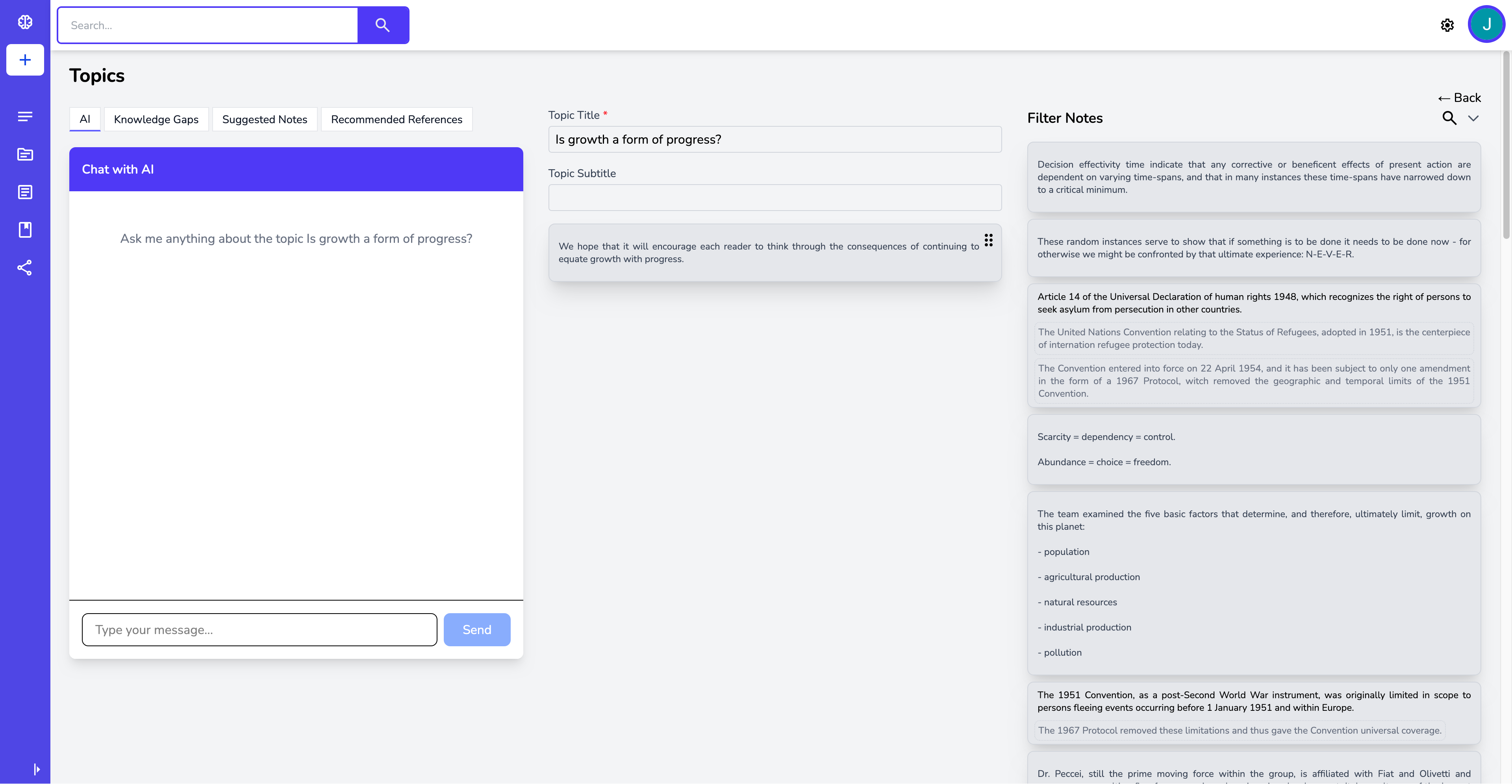1512x784 pixels.
Task: Open the notes document sidebar icon
Action: pyautogui.click(x=25, y=192)
